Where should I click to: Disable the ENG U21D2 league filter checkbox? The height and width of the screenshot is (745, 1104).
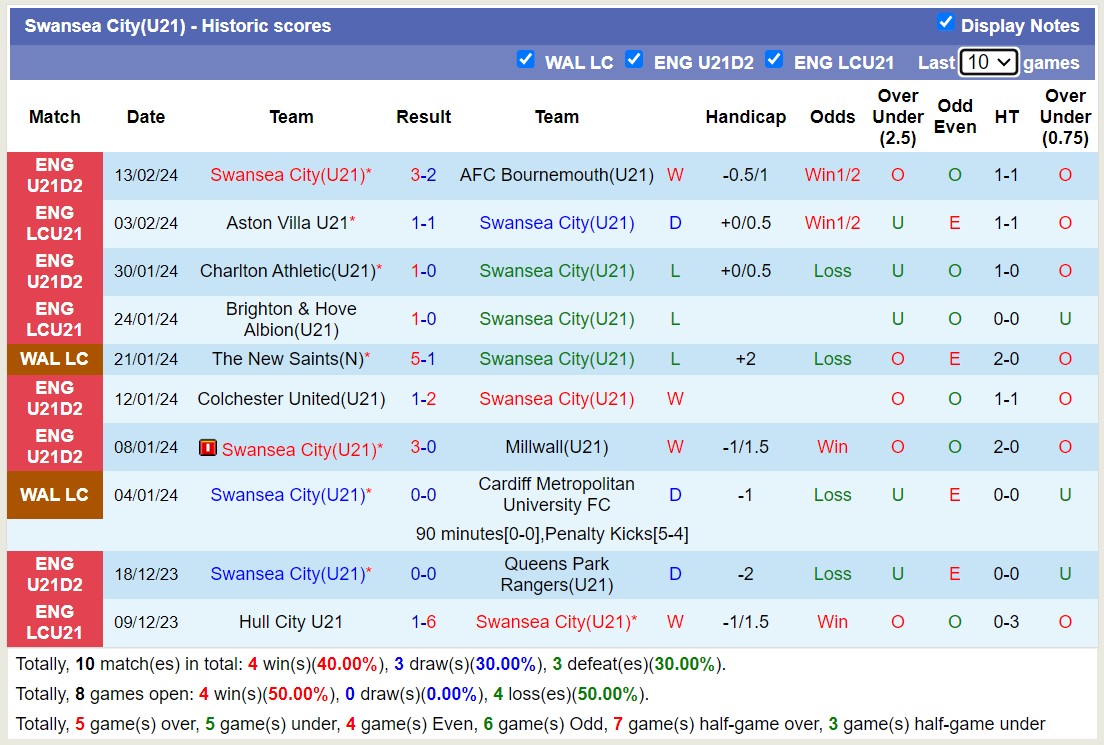coord(634,60)
